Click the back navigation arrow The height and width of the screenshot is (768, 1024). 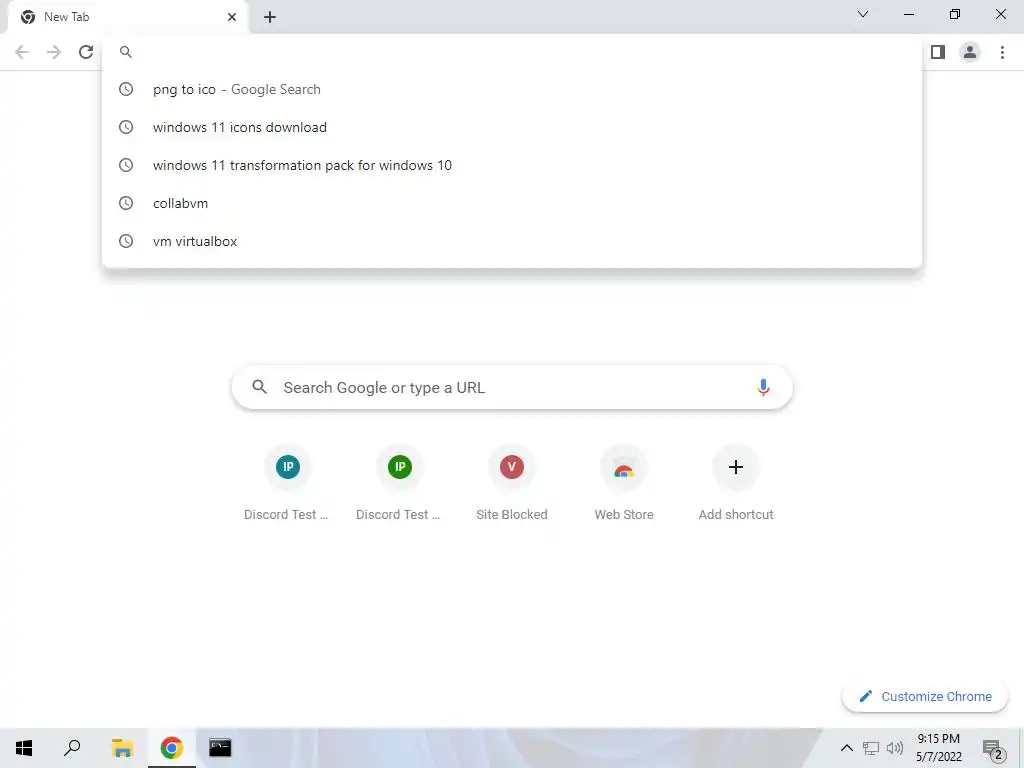(22, 52)
